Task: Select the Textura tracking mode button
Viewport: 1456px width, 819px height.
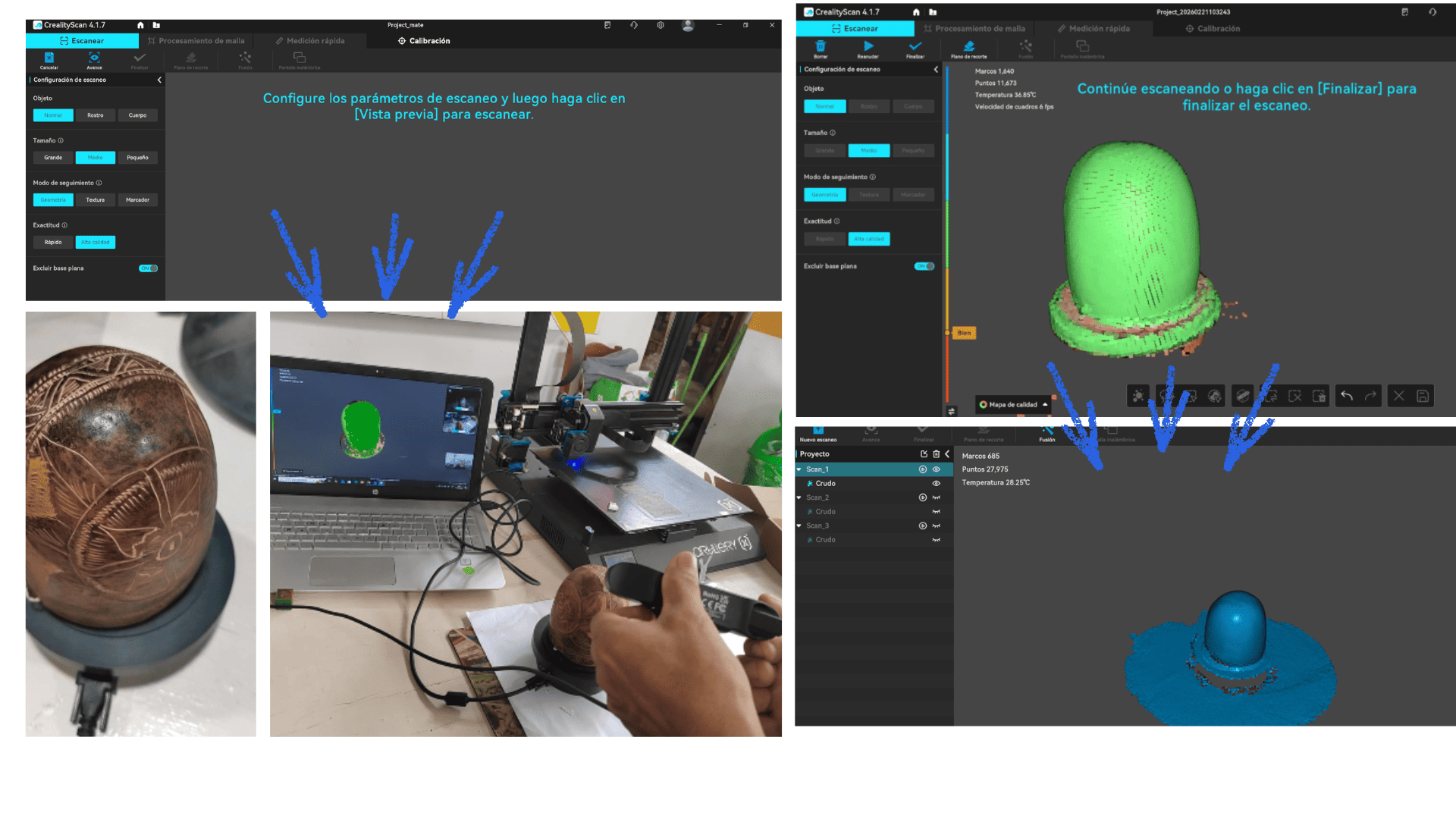Action: point(95,200)
